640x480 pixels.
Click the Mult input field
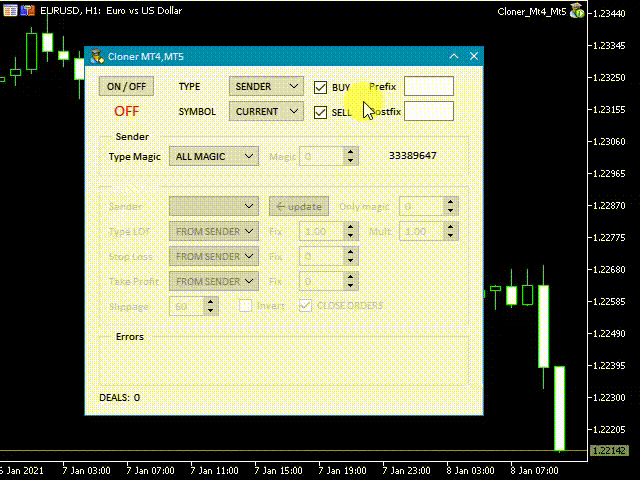pyautogui.click(x=421, y=231)
